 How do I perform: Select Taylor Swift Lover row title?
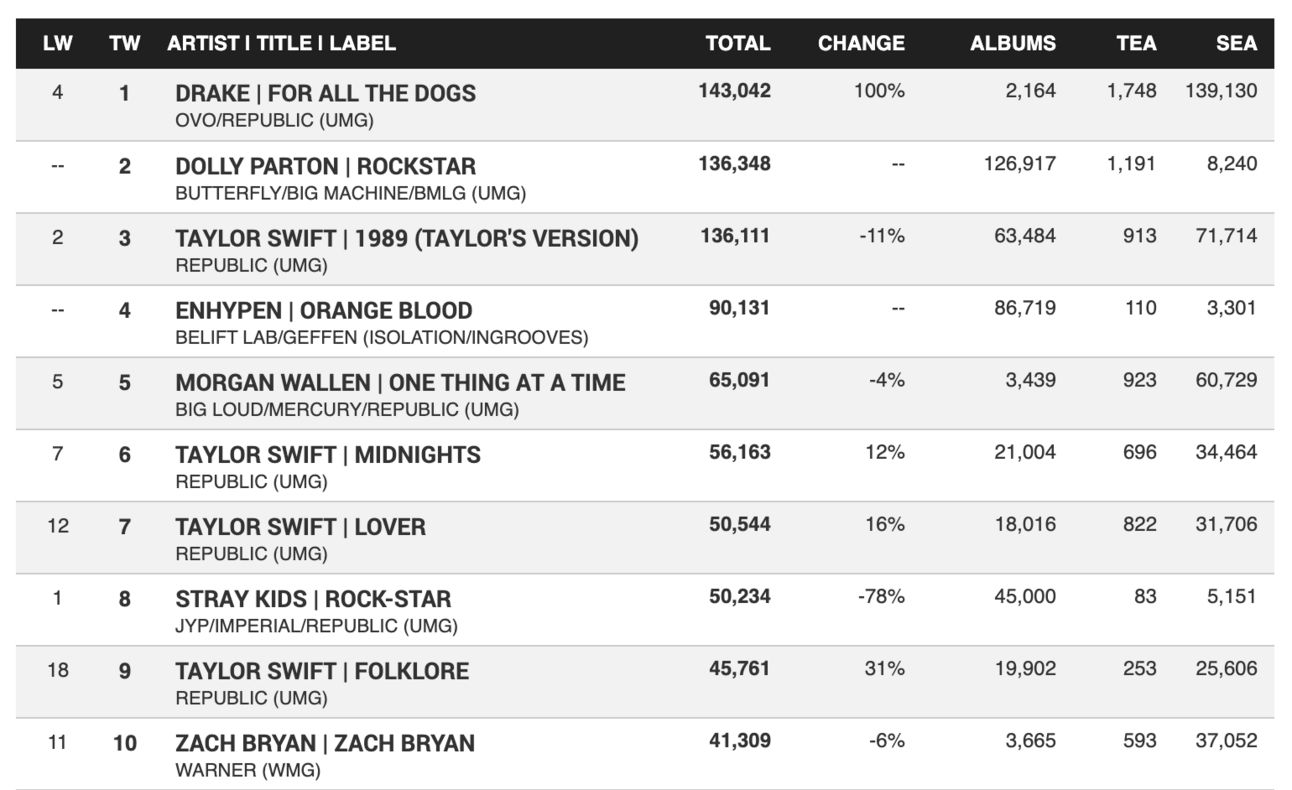[x=300, y=526]
